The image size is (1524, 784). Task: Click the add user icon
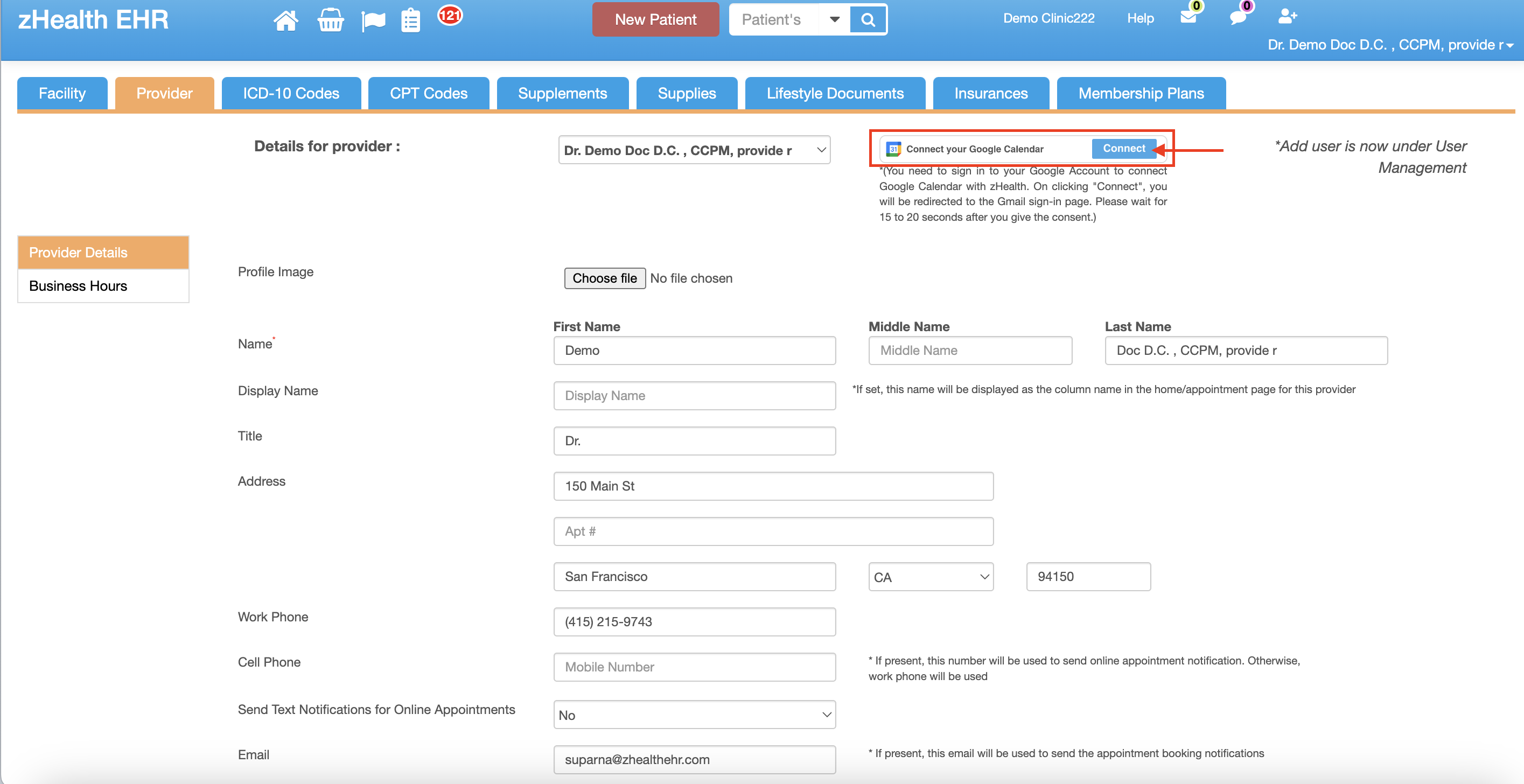1288,16
